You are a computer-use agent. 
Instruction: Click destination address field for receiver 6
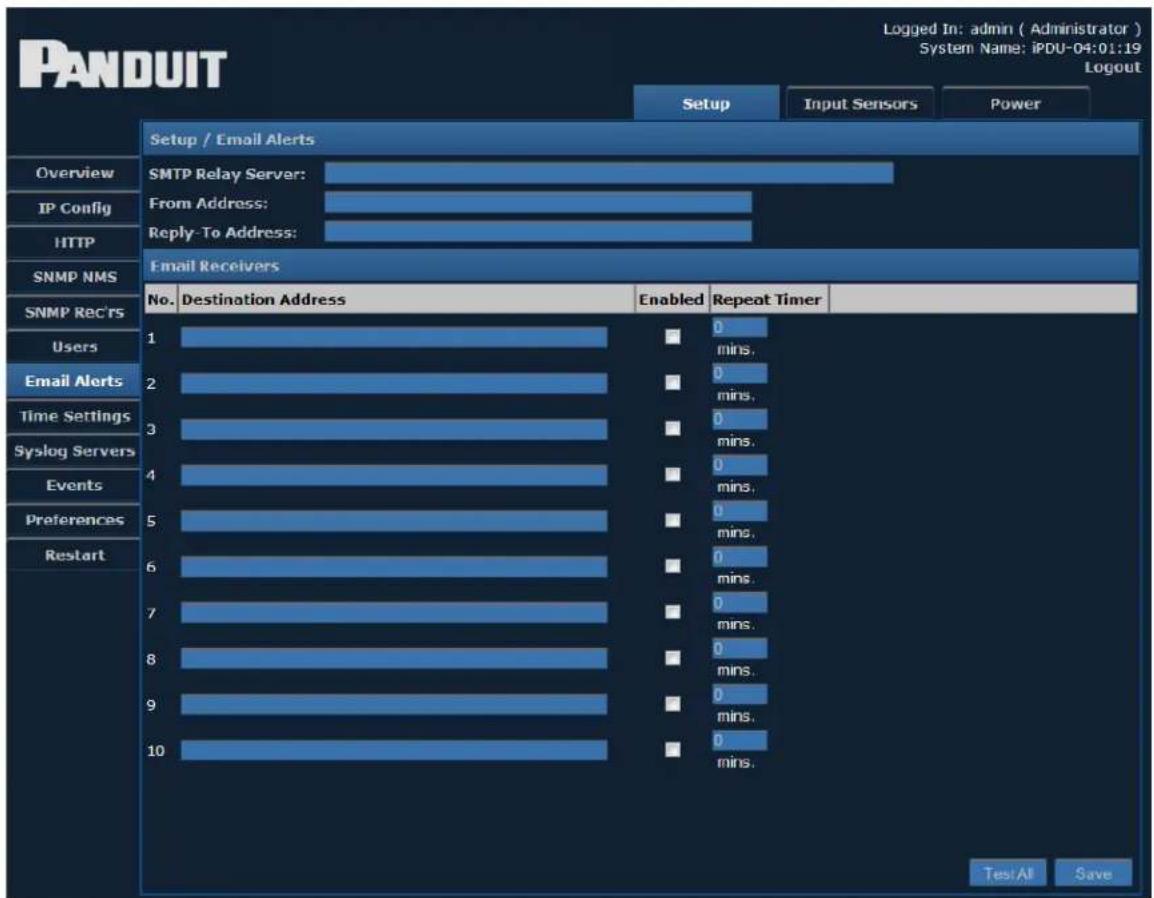394,567
